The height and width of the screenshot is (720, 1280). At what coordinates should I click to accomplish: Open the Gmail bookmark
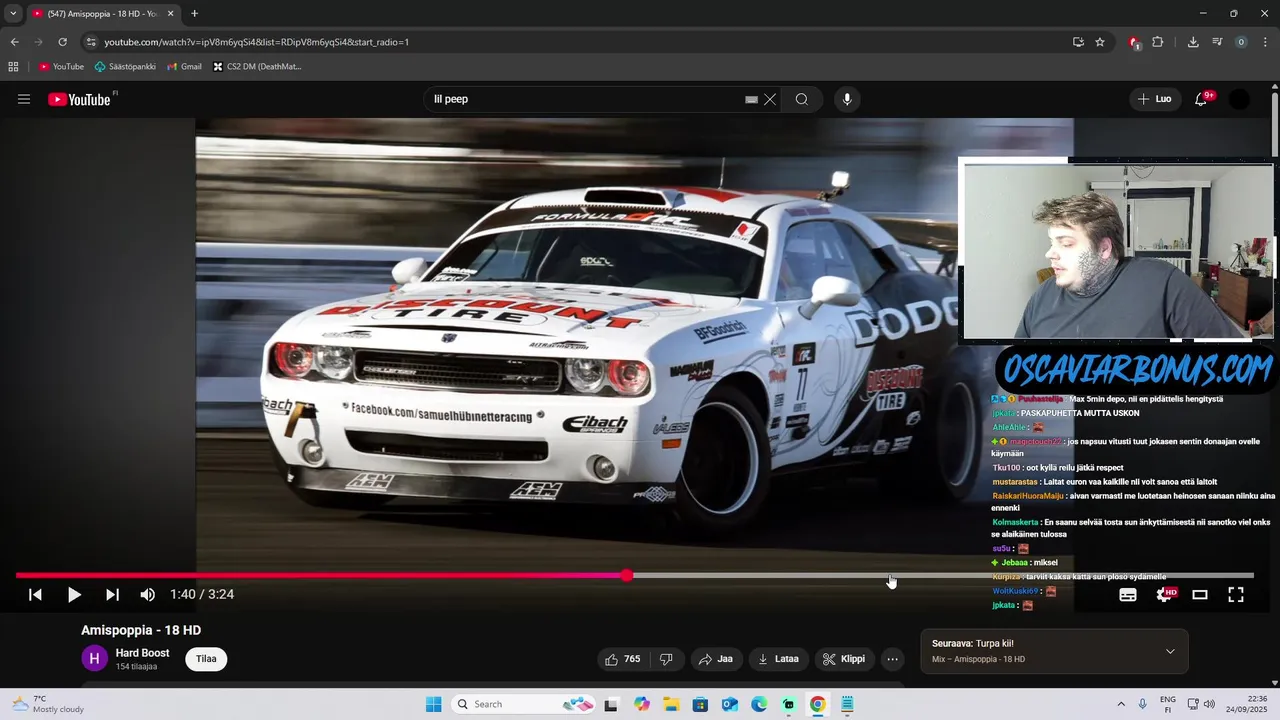[184, 67]
